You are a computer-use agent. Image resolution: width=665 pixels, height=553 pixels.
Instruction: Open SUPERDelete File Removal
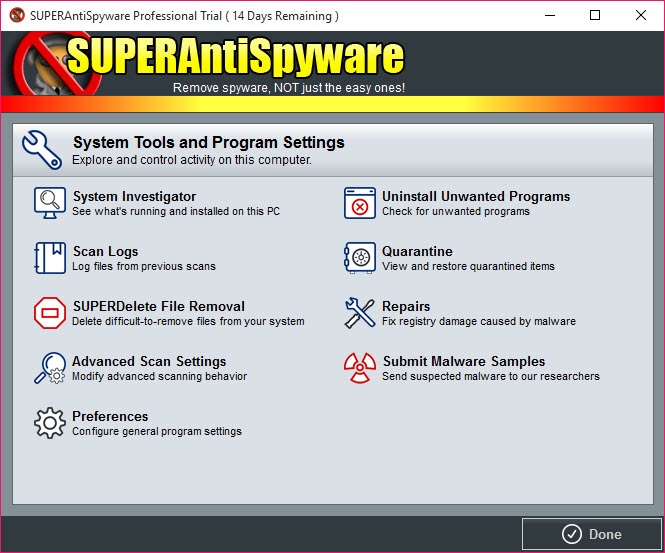pos(159,306)
